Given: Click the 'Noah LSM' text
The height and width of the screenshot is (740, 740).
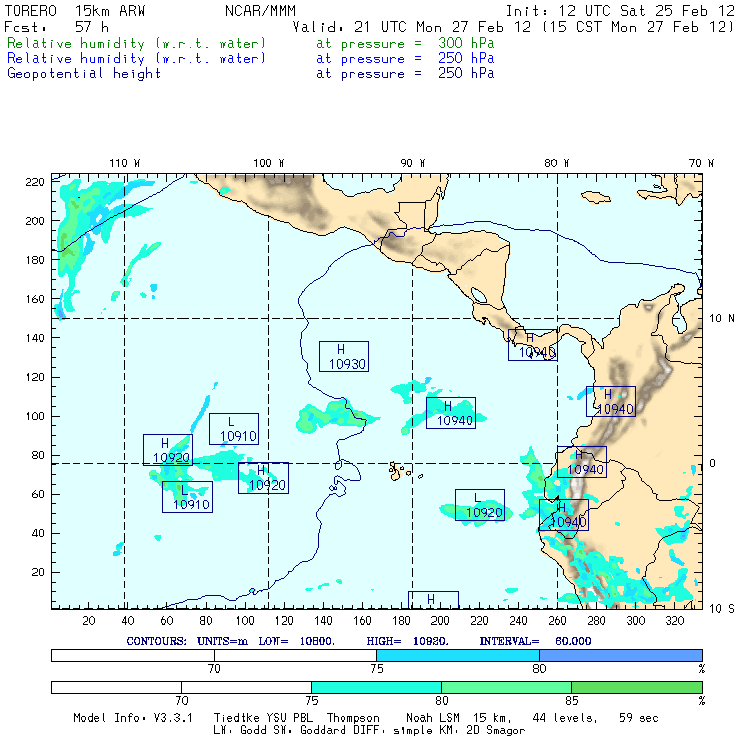Looking at the screenshot, I should click(433, 718).
